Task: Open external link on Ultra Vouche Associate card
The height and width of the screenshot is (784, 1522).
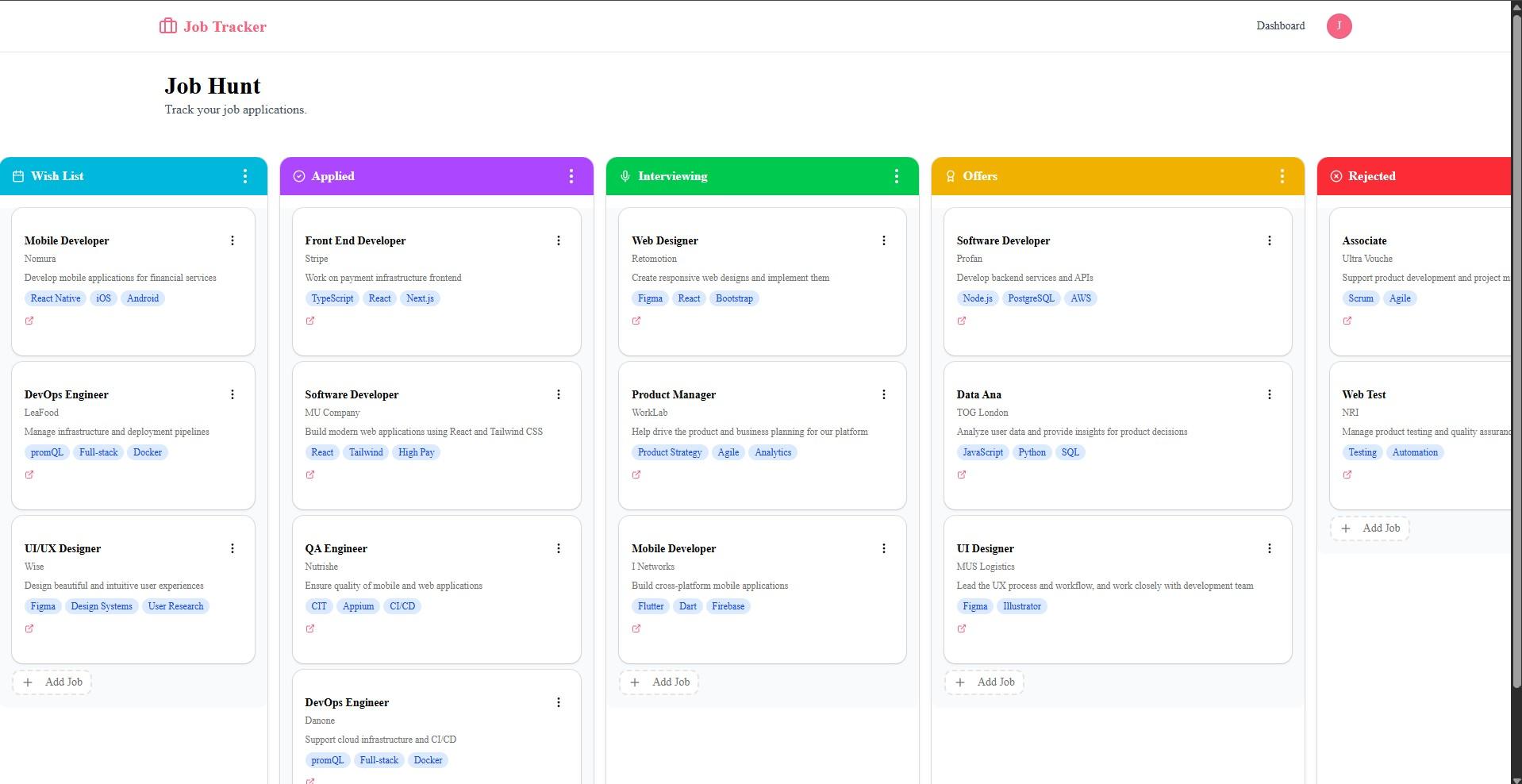Action: 1347,321
